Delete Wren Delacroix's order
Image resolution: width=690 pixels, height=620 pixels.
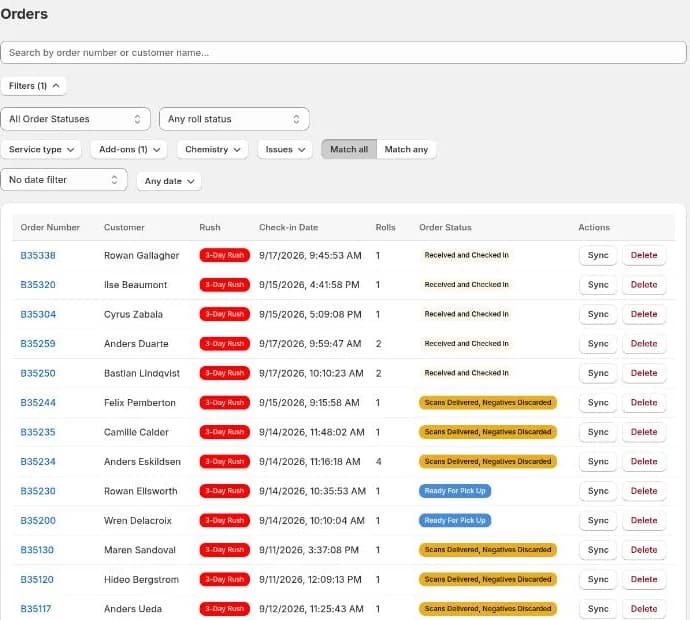644,521
